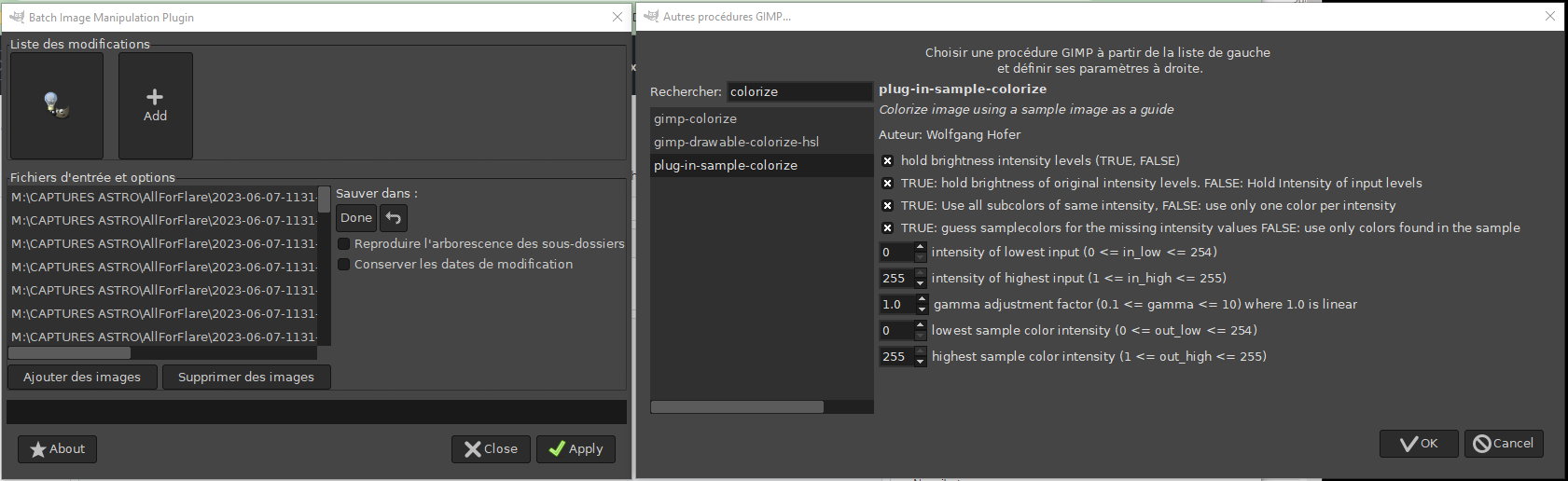Screen dimensions: 1568x481
Task: Increase lowest sample color intensity stepper
Action: tap(921, 325)
